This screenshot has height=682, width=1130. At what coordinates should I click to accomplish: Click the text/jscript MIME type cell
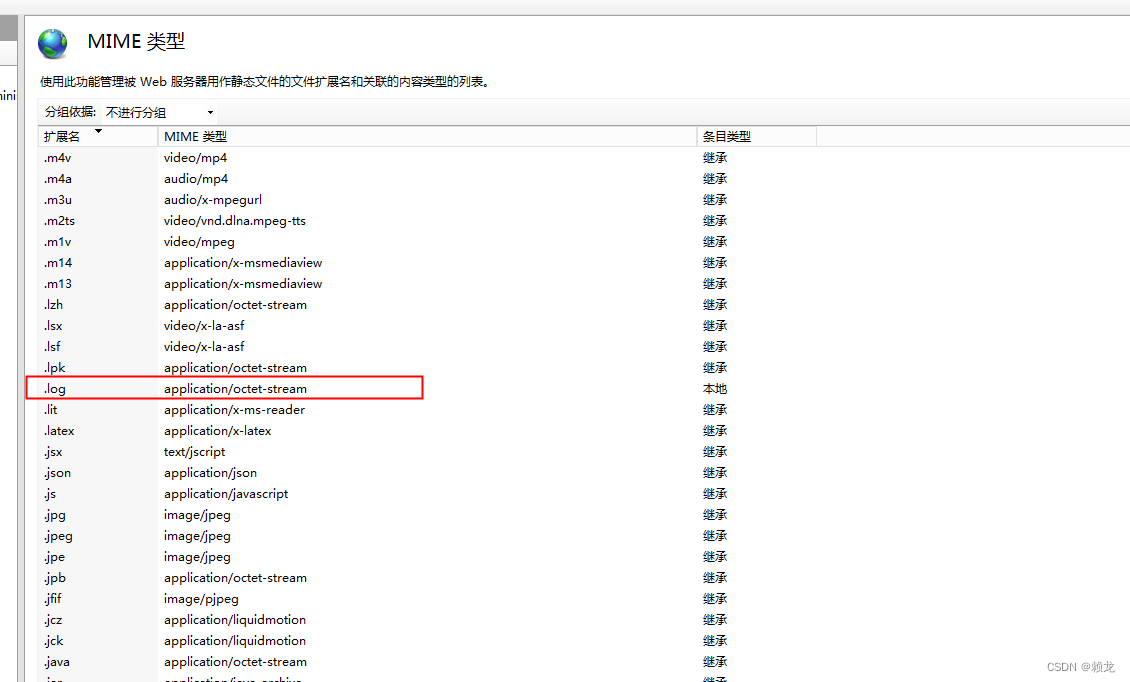click(x=195, y=452)
